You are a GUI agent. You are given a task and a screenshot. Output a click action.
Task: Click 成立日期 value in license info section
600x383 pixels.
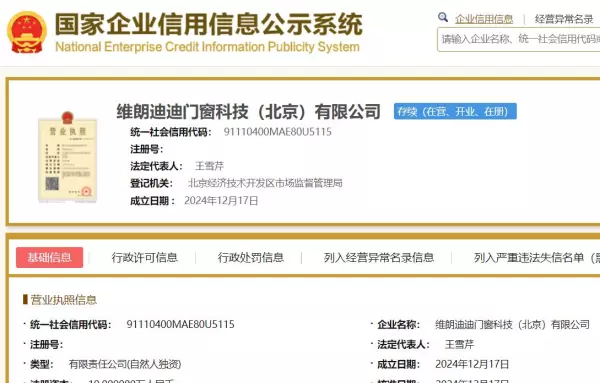click(472, 364)
